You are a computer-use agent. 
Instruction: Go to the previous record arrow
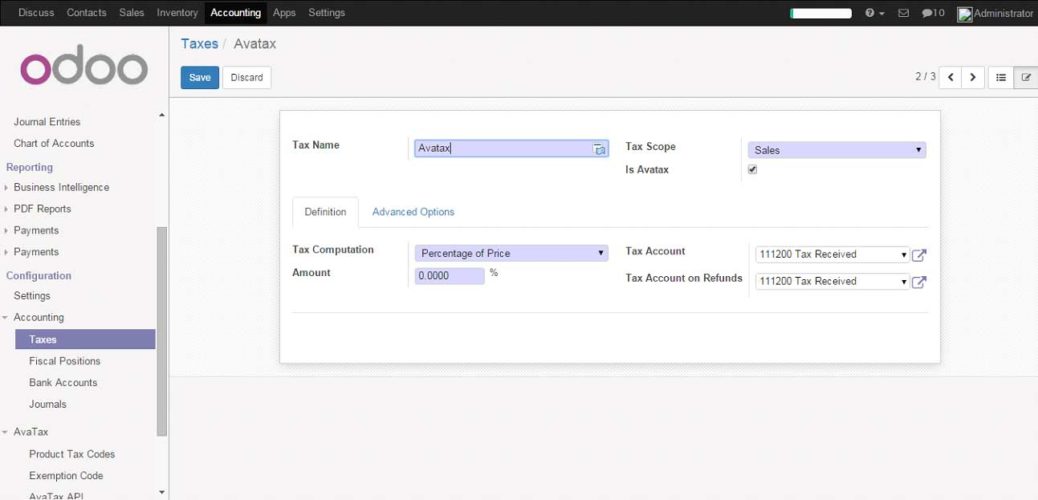point(951,77)
